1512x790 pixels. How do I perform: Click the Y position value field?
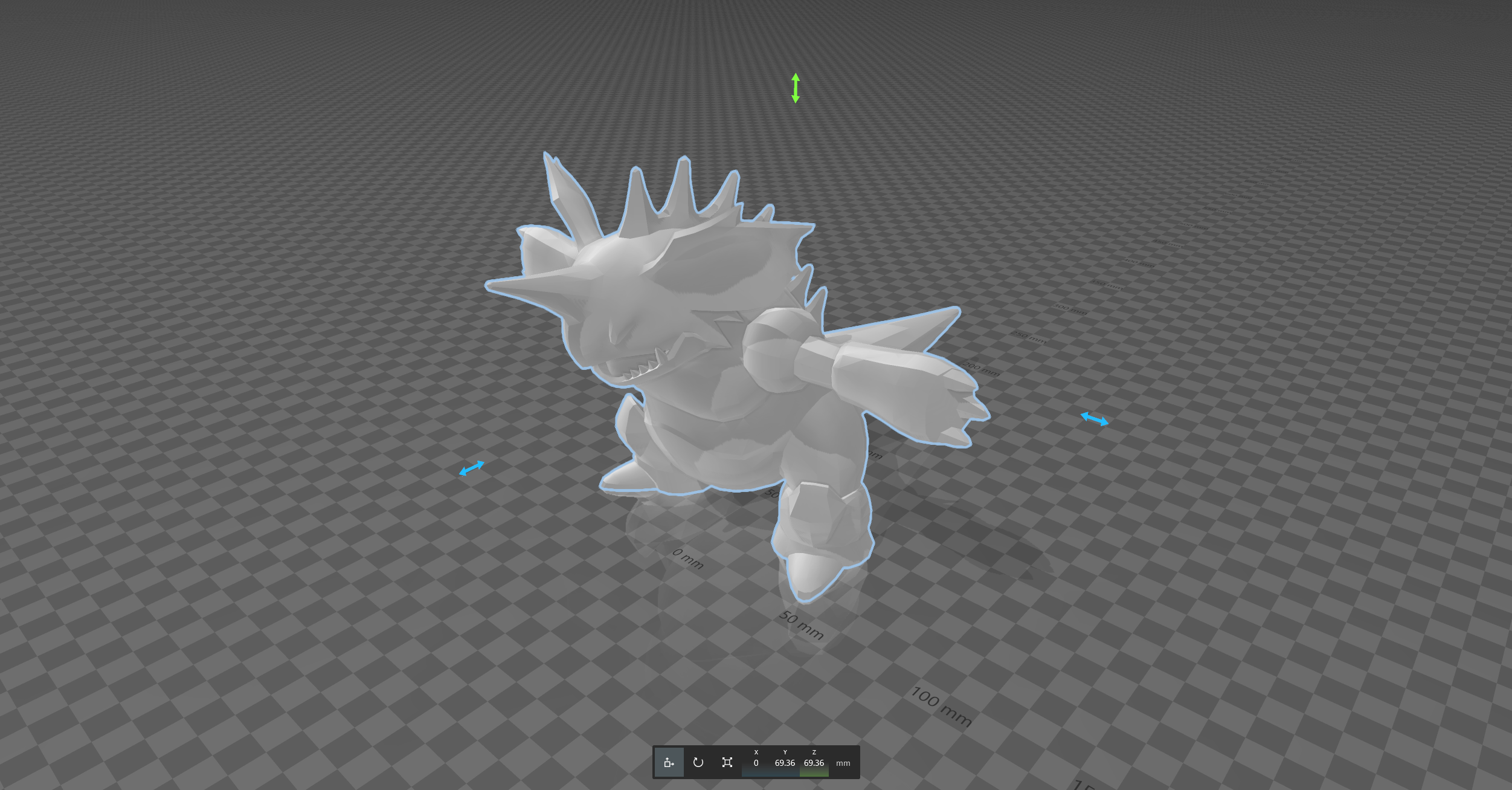[785, 762]
